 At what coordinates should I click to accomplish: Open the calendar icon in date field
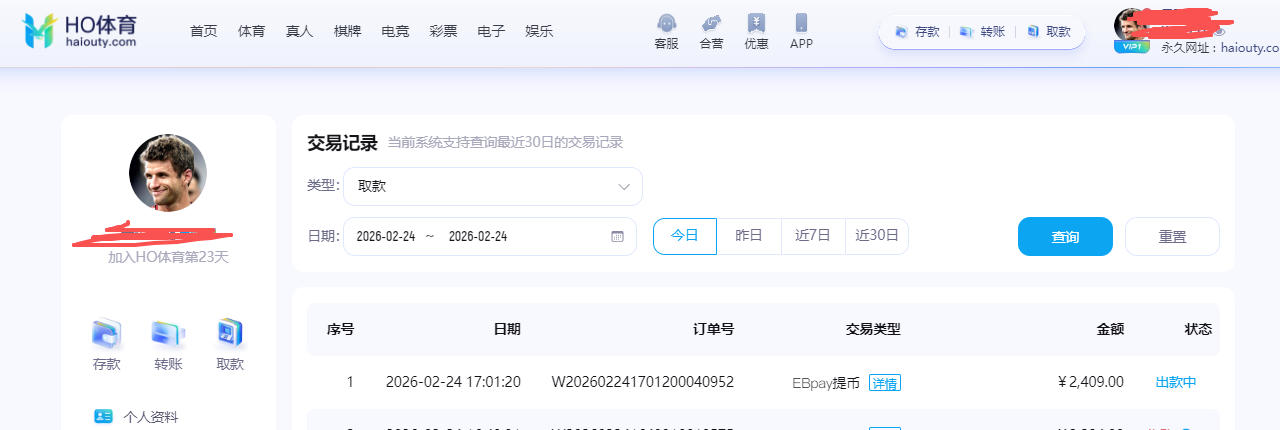pos(617,237)
